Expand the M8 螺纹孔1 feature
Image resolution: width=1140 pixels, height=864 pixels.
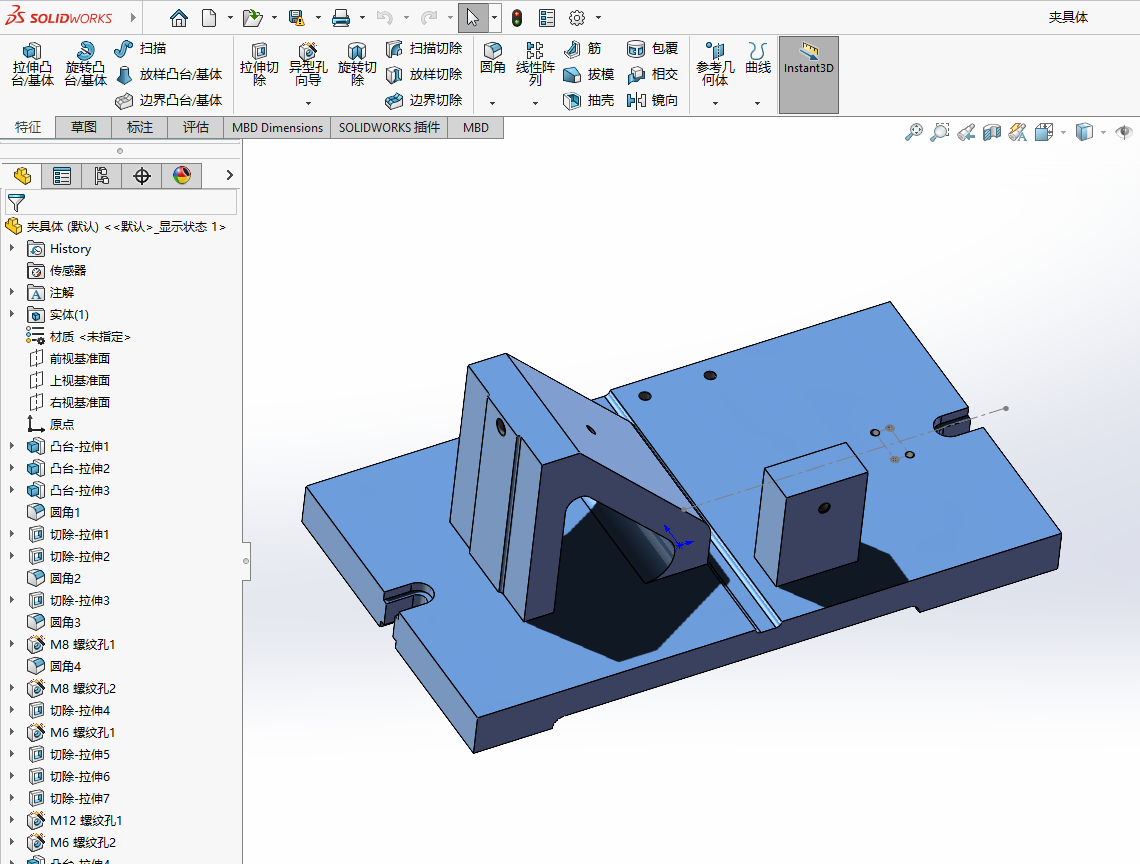pos(12,644)
